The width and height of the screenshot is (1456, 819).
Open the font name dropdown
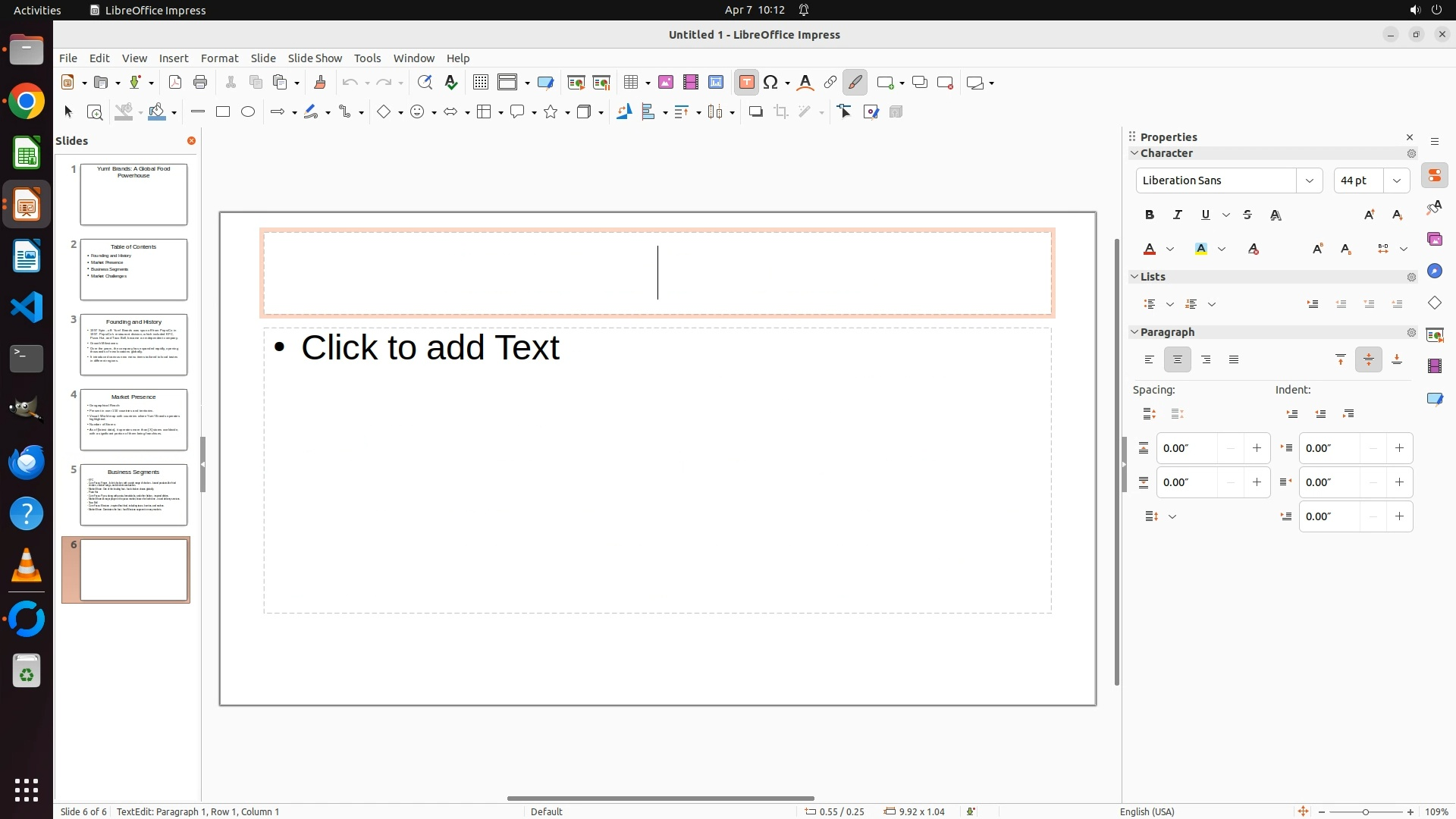(x=1309, y=180)
